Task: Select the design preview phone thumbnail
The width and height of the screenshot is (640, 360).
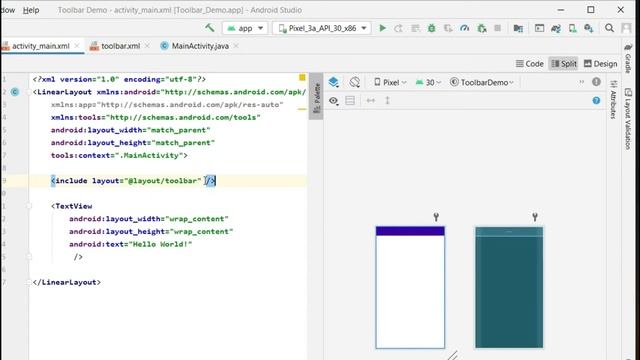Action: (410, 288)
